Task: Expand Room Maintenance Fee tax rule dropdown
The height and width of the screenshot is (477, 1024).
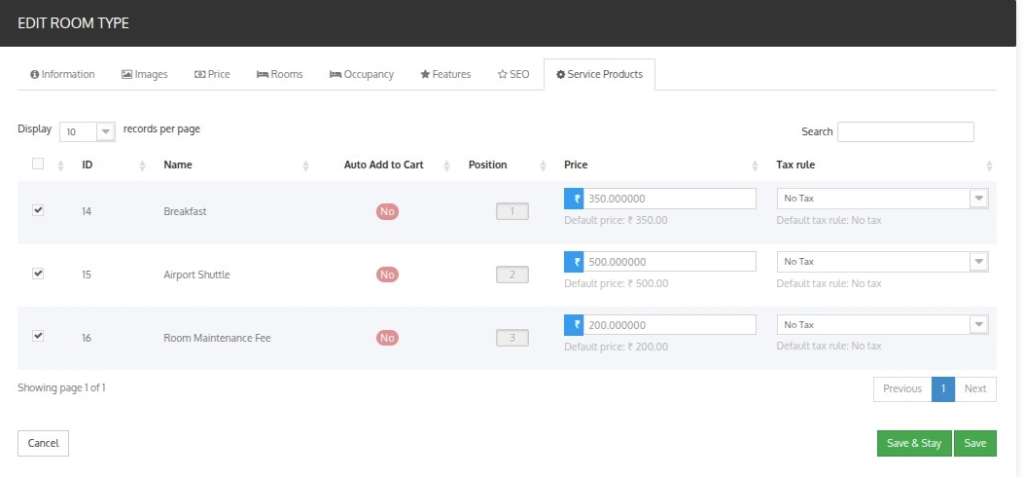Action: click(882, 325)
